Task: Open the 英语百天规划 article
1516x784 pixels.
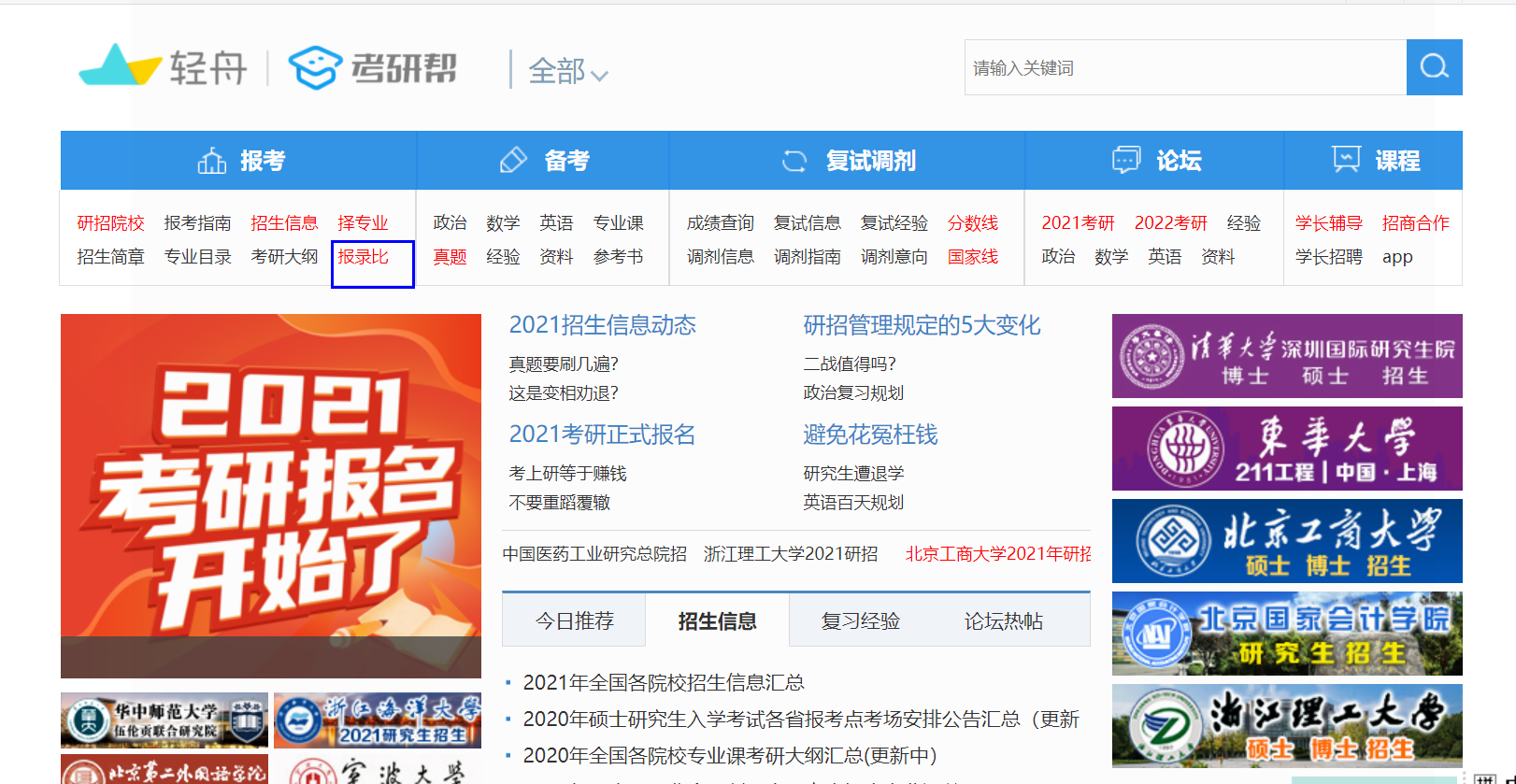Action: pos(853,503)
